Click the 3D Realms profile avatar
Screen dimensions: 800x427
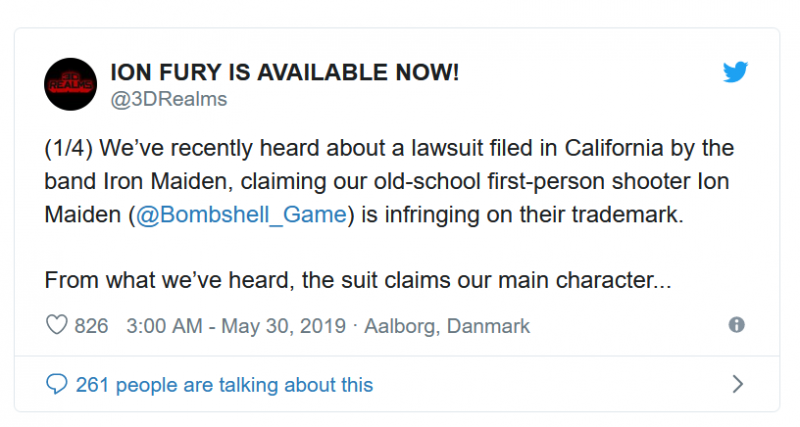(x=70, y=84)
